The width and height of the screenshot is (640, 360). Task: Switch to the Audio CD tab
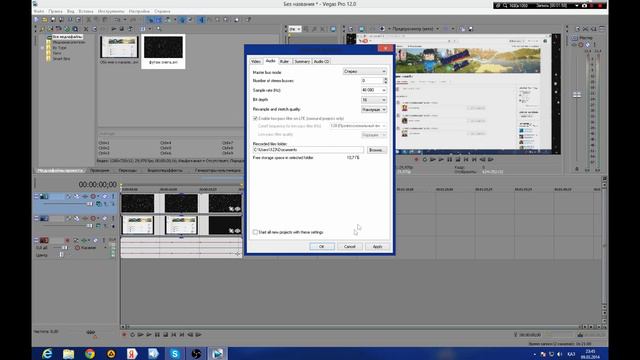(x=322, y=62)
